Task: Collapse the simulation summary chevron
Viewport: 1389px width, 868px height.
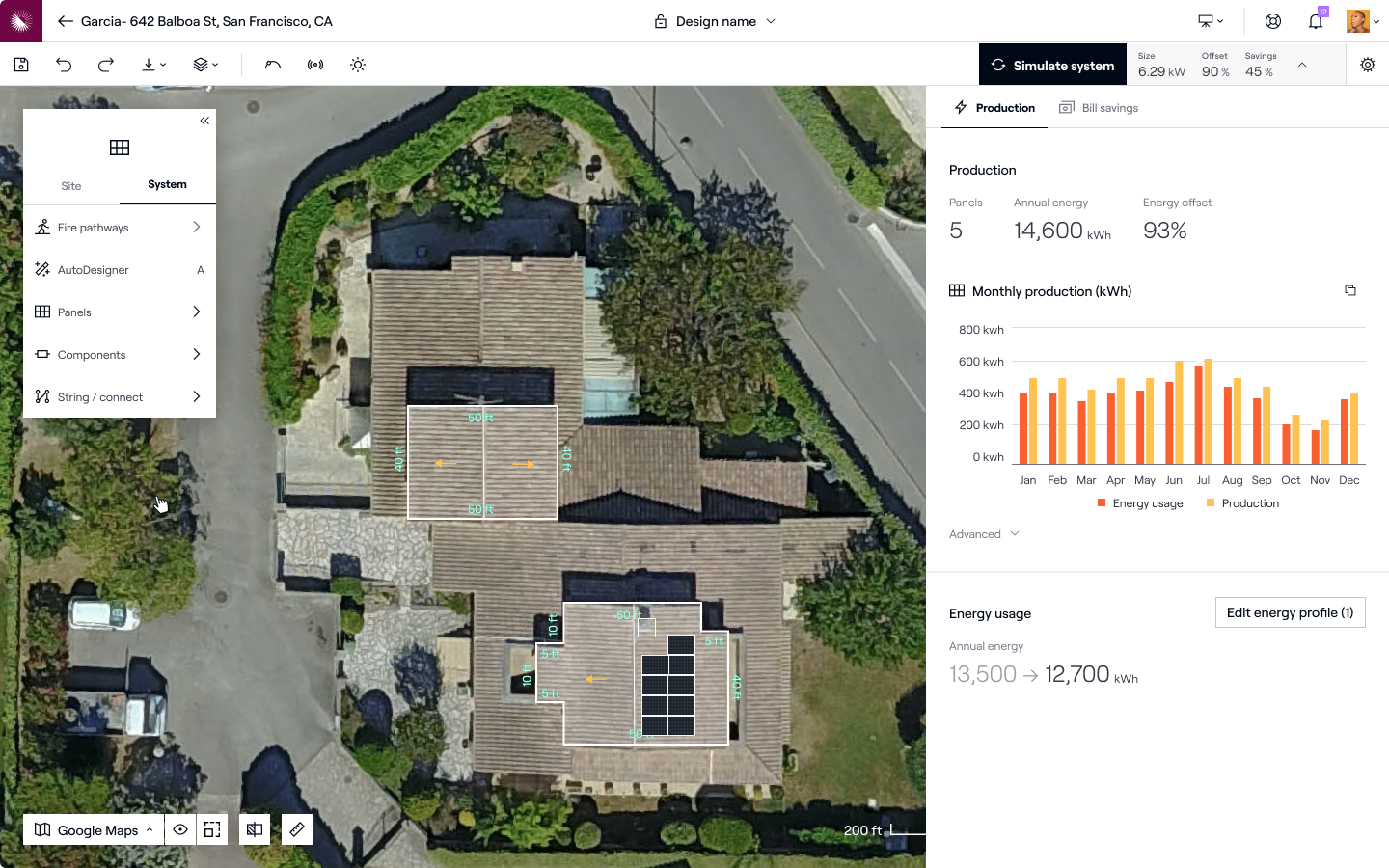Action: point(1302,65)
